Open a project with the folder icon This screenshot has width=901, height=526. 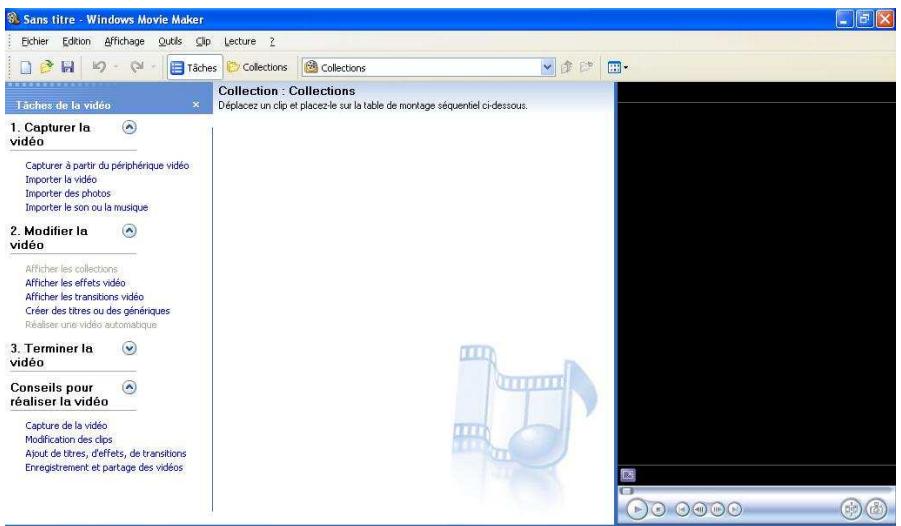pyautogui.click(x=47, y=67)
